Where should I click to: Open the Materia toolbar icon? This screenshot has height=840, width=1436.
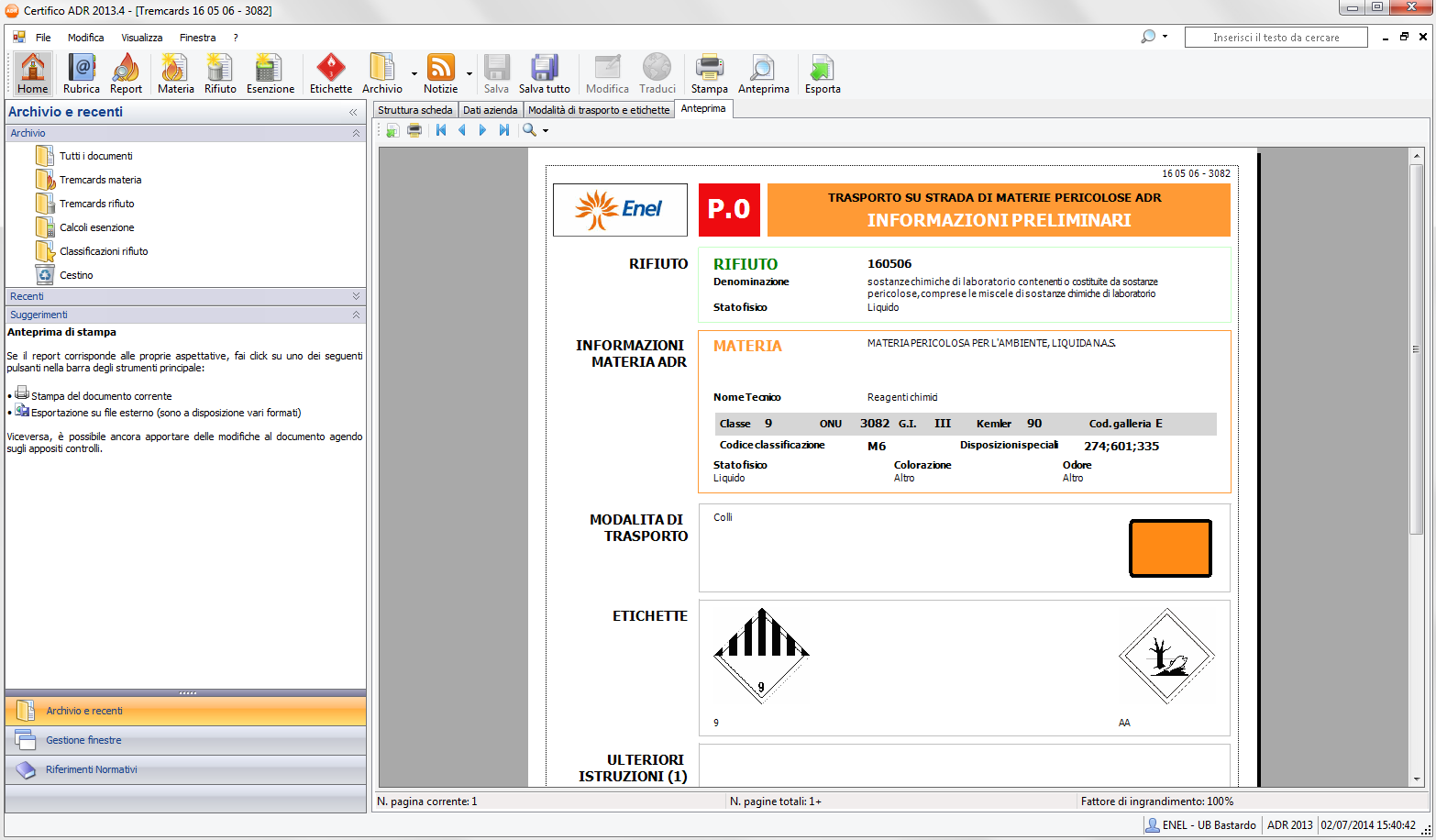click(175, 73)
